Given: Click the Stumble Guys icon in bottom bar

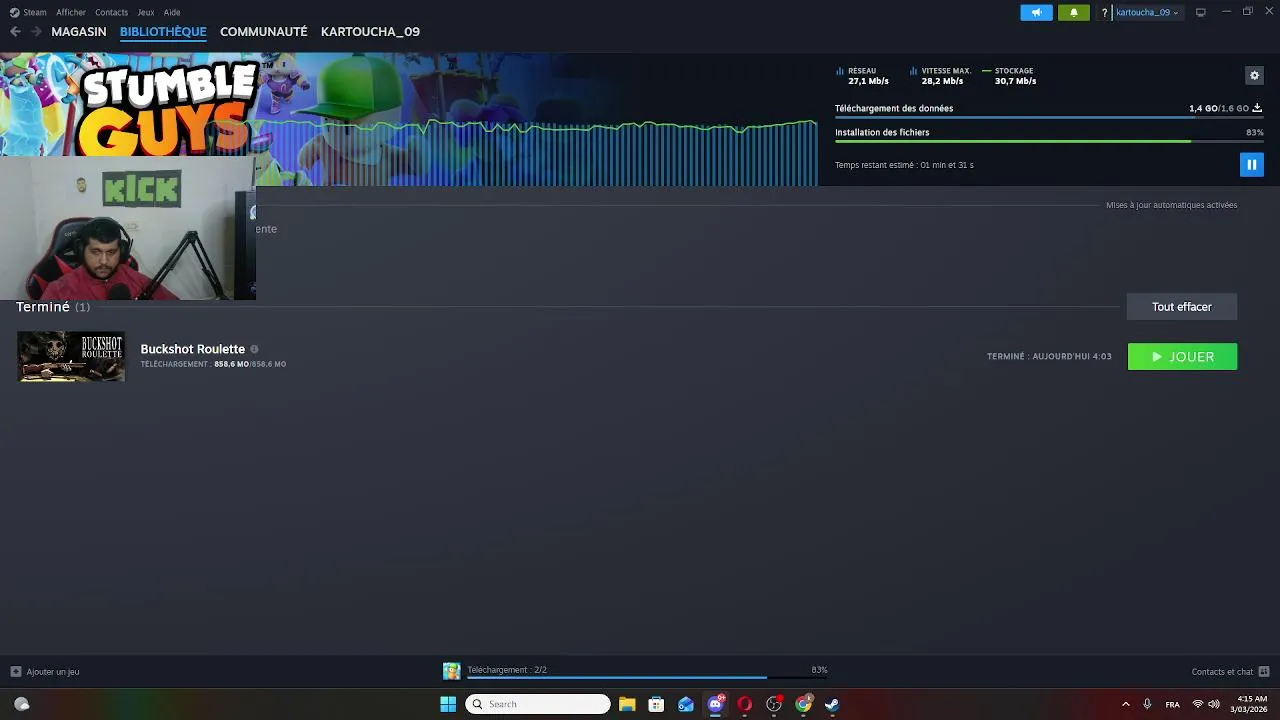Looking at the screenshot, I should (x=452, y=671).
